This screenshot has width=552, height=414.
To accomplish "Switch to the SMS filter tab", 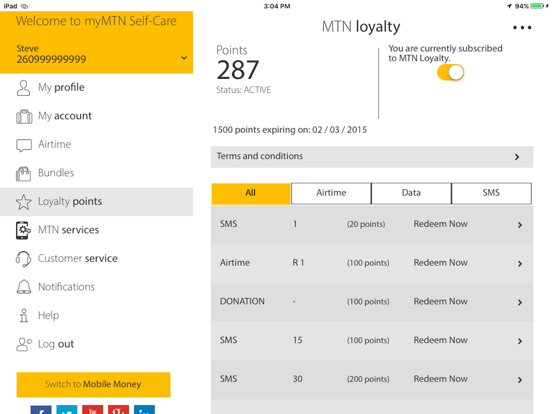I will pyautogui.click(x=491, y=193).
